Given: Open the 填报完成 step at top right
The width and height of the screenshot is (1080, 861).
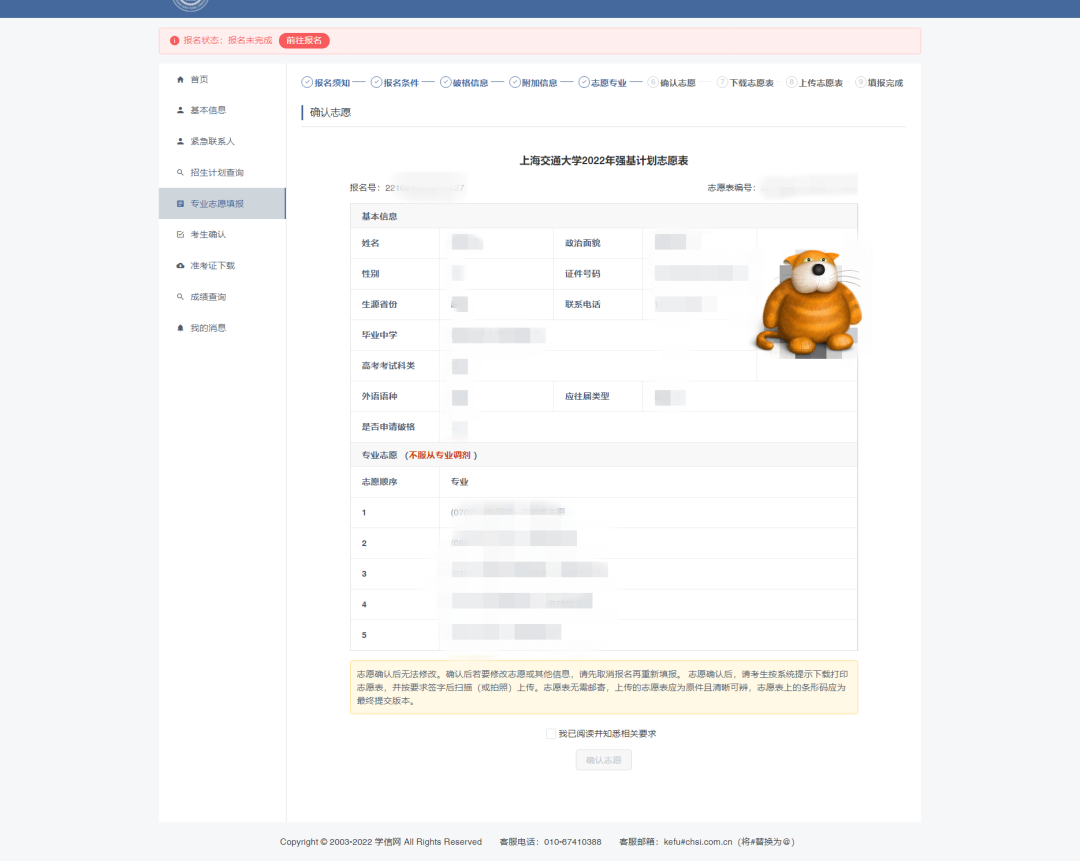Looking at the screenshot, I should pyautogui.click(x=884, y=82).
